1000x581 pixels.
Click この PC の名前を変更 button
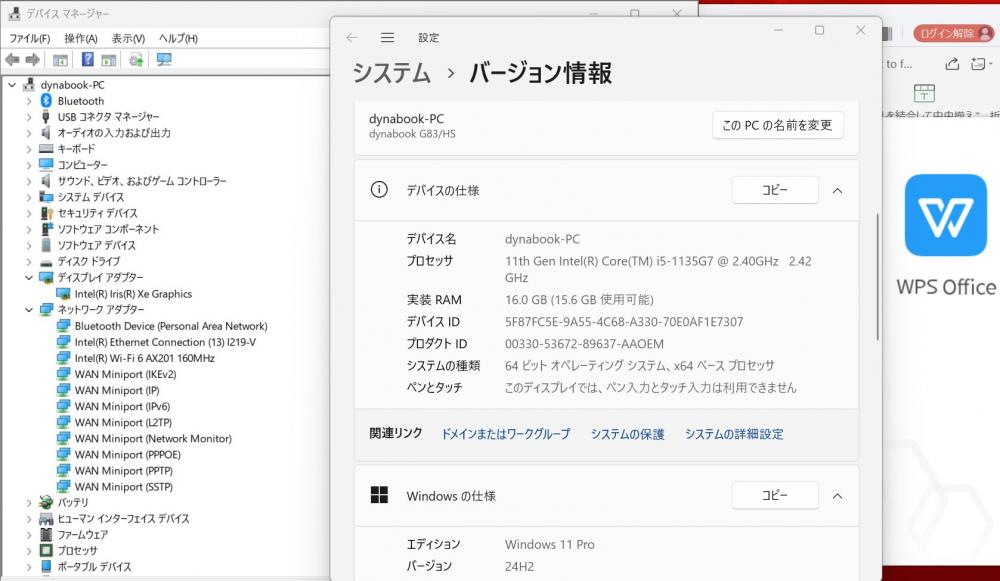[x=777, y=125]
